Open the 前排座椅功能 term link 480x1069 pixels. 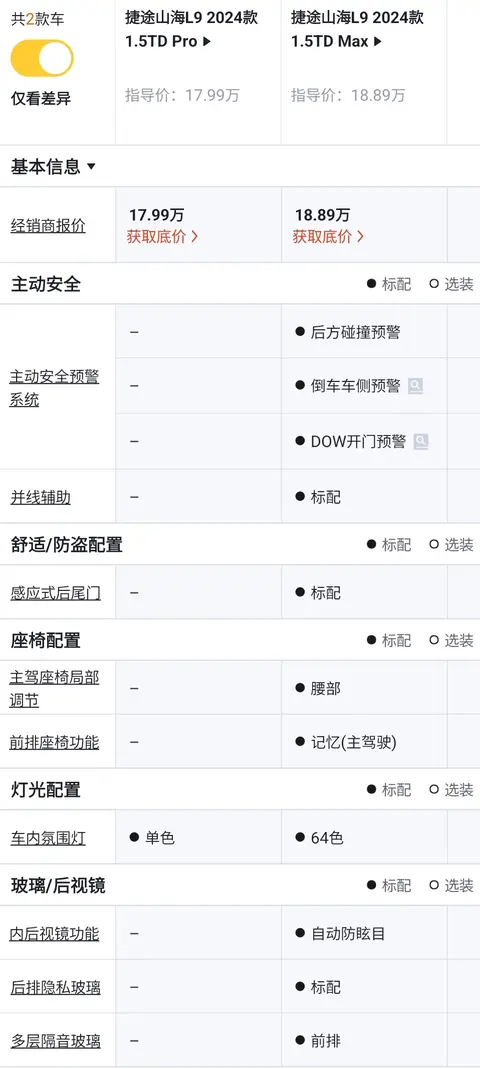(54, 742)
